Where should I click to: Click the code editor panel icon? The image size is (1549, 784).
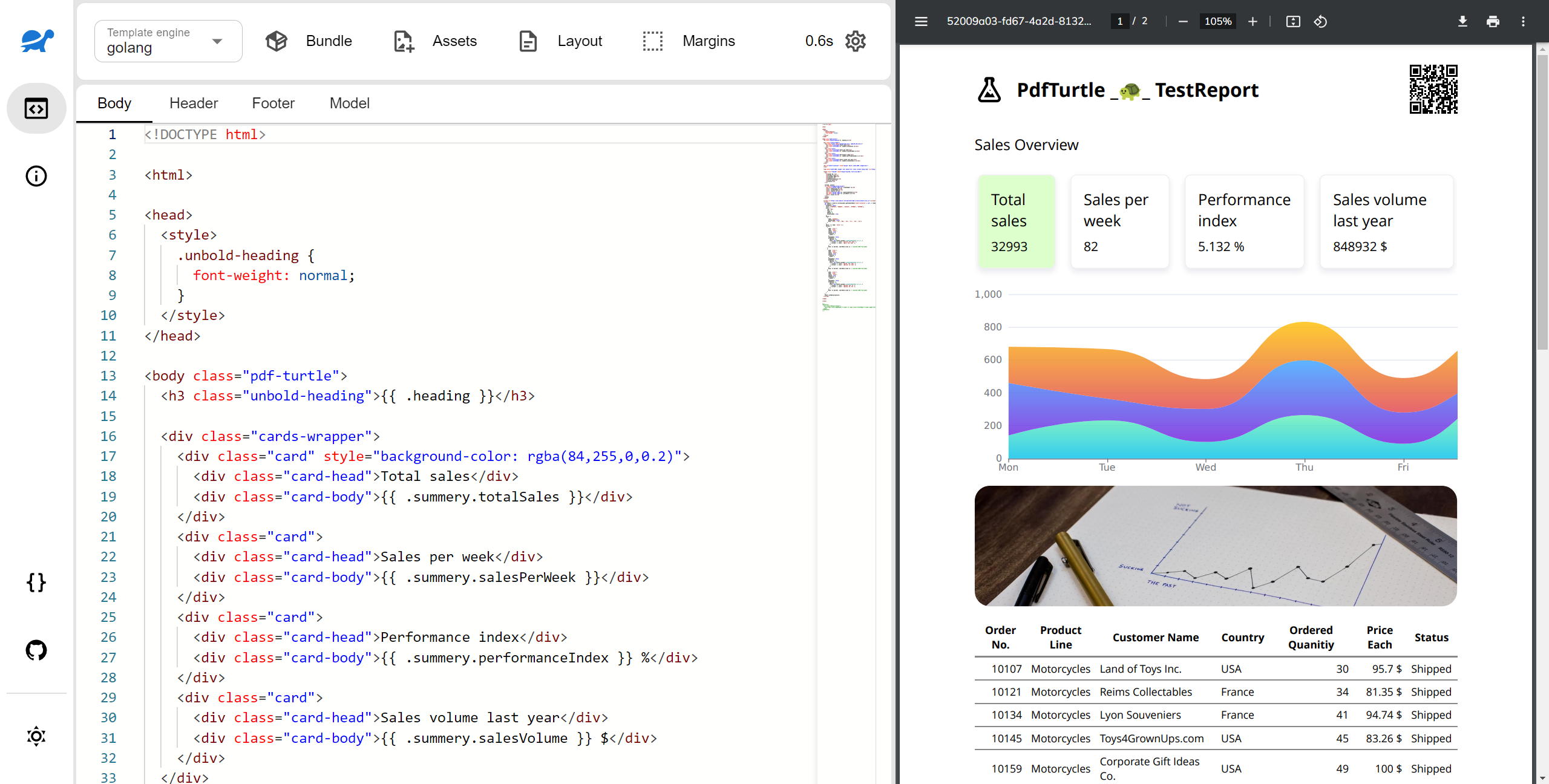(36, 109)
